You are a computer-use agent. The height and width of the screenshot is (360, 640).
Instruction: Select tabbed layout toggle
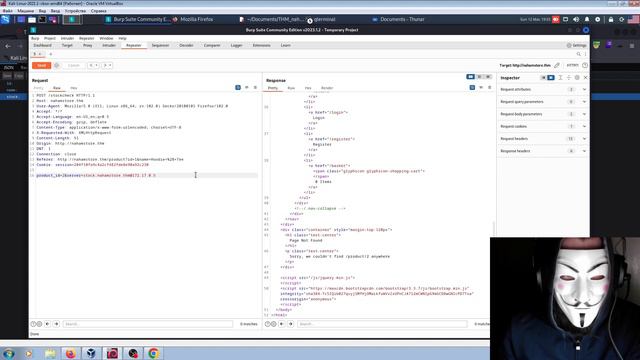tap(488, 77)
